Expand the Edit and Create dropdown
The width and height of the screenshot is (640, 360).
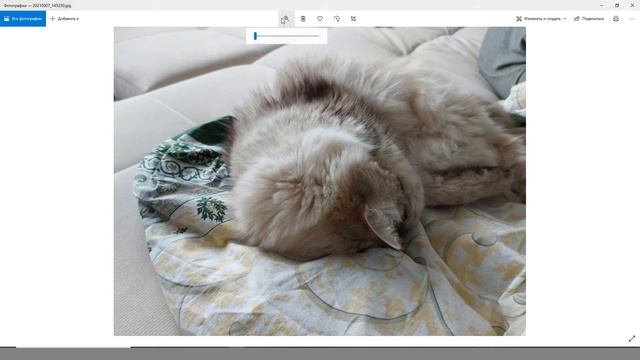541,19
